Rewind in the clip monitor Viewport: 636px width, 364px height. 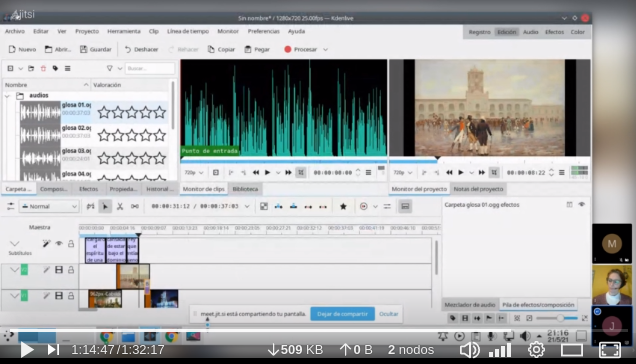[256, 172]
